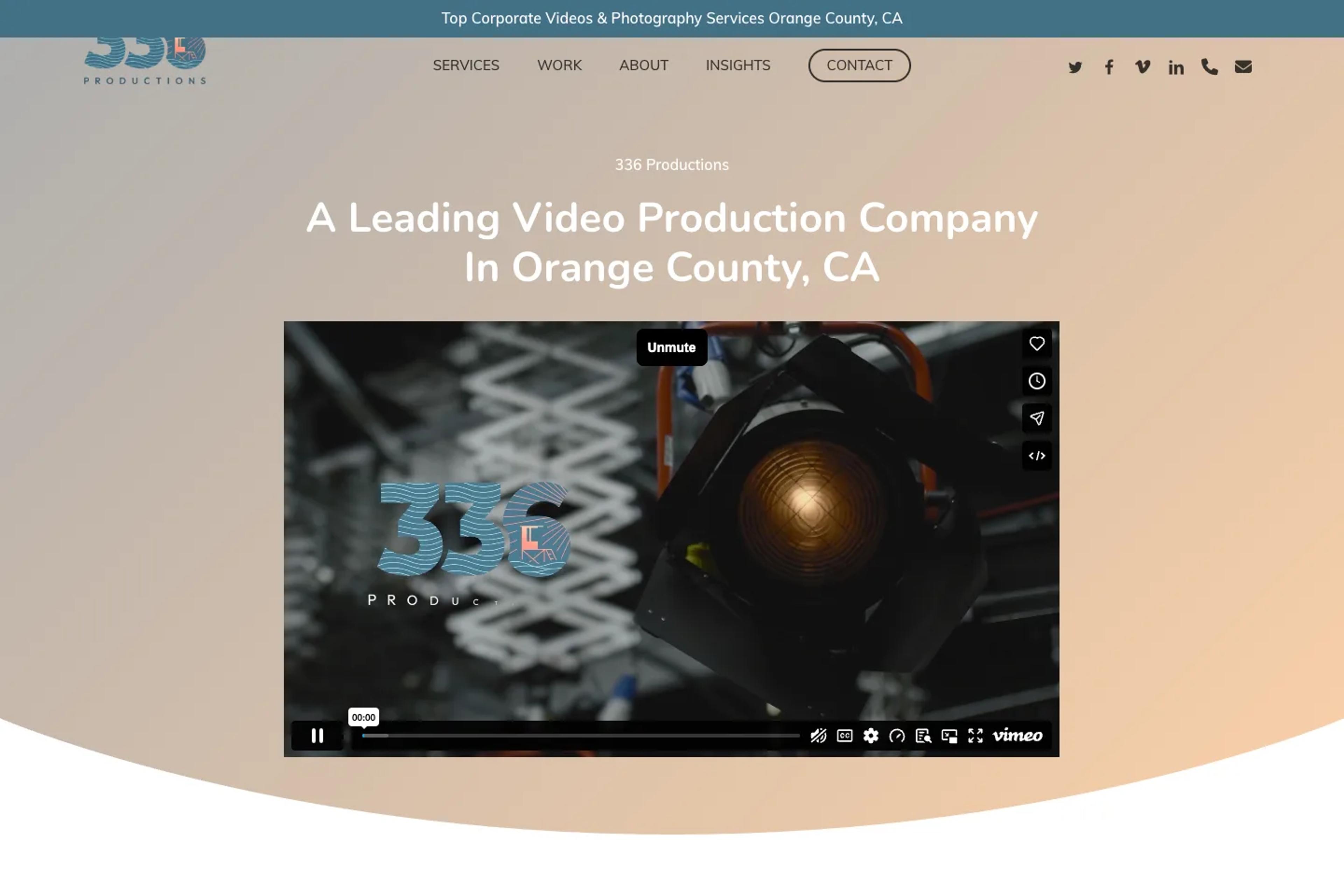Open the Facebook page icon
Image resolution: width=1344 pixels, height=896 pixels.
(x=1109, y=67)
